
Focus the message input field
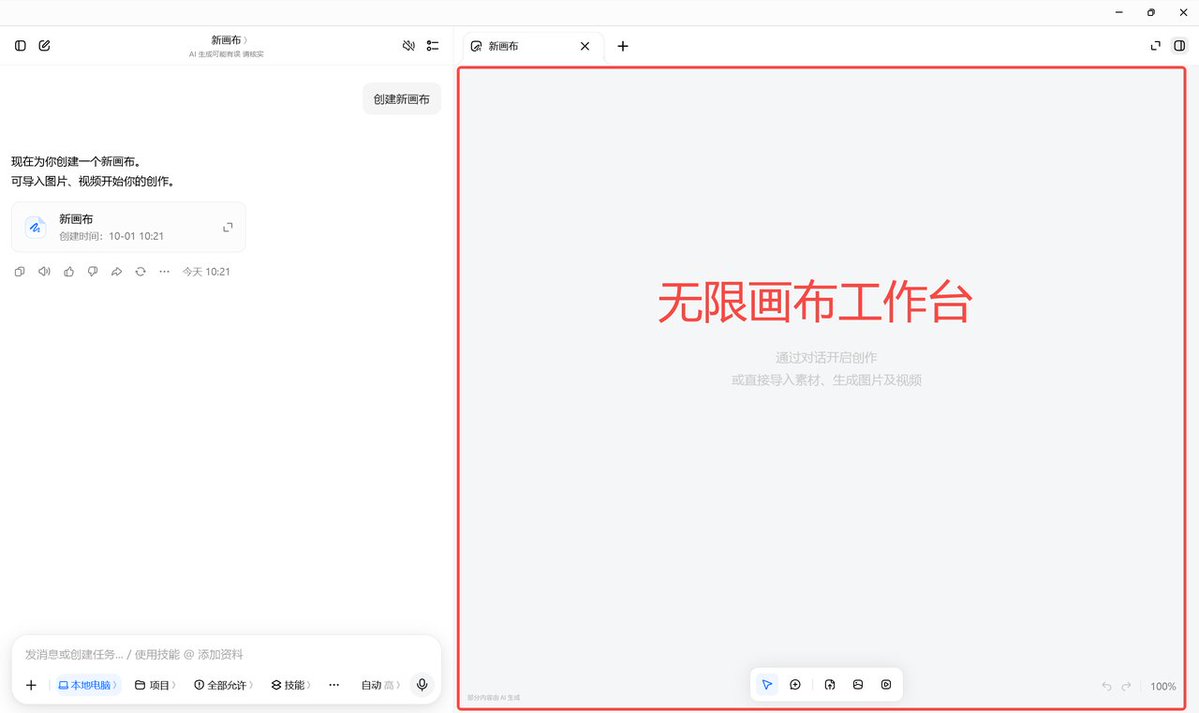tap(226, 654)
